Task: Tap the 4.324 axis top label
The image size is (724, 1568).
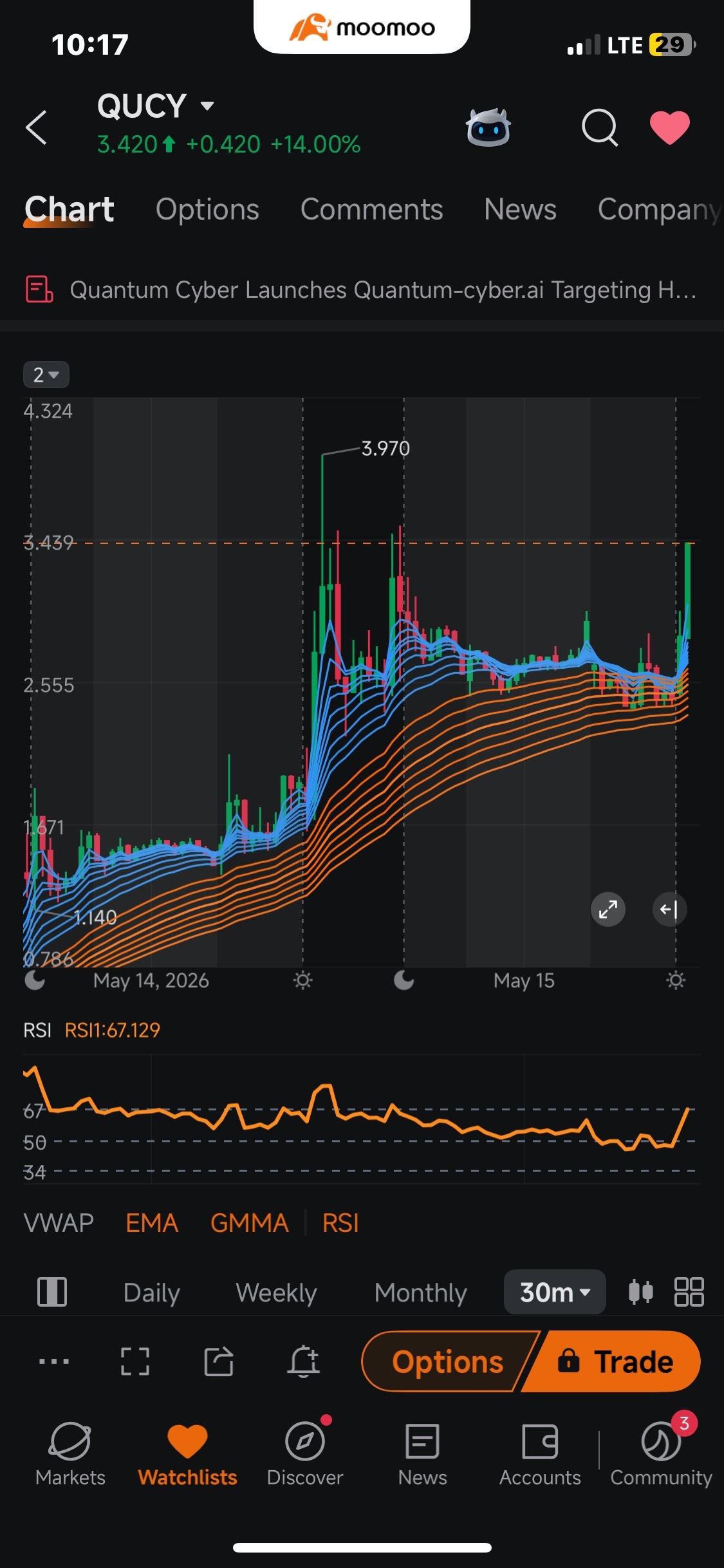Action: click(48, 411)
